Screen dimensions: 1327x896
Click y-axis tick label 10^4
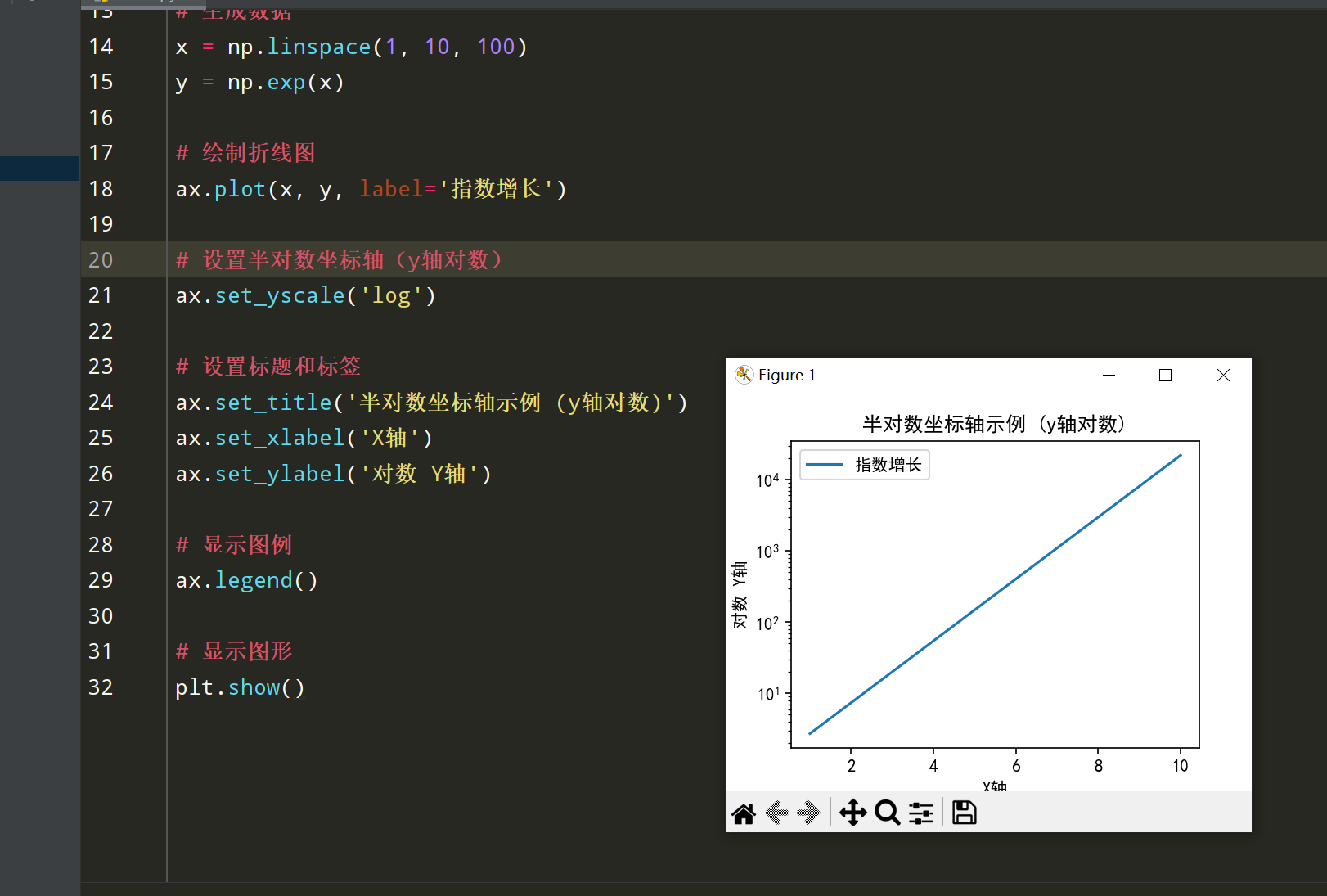[767, 480]
